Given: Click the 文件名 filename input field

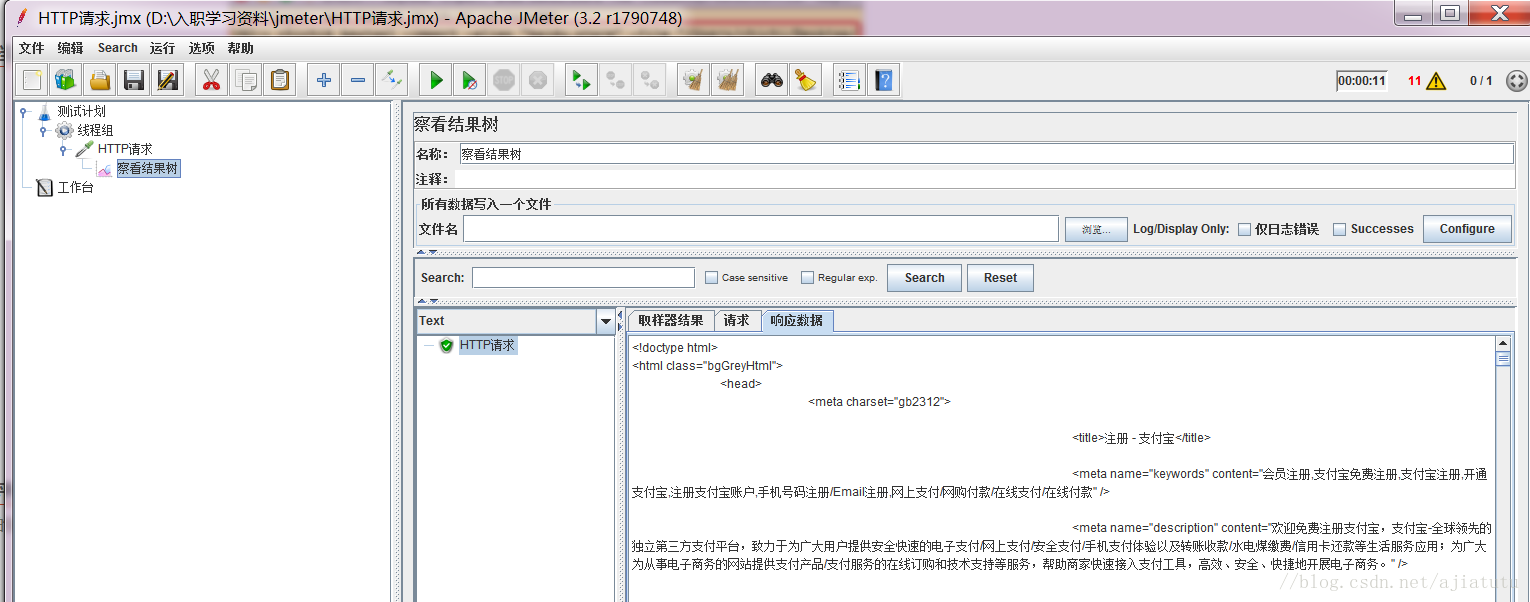Looking at the screenshot, I should pos(760,229).
